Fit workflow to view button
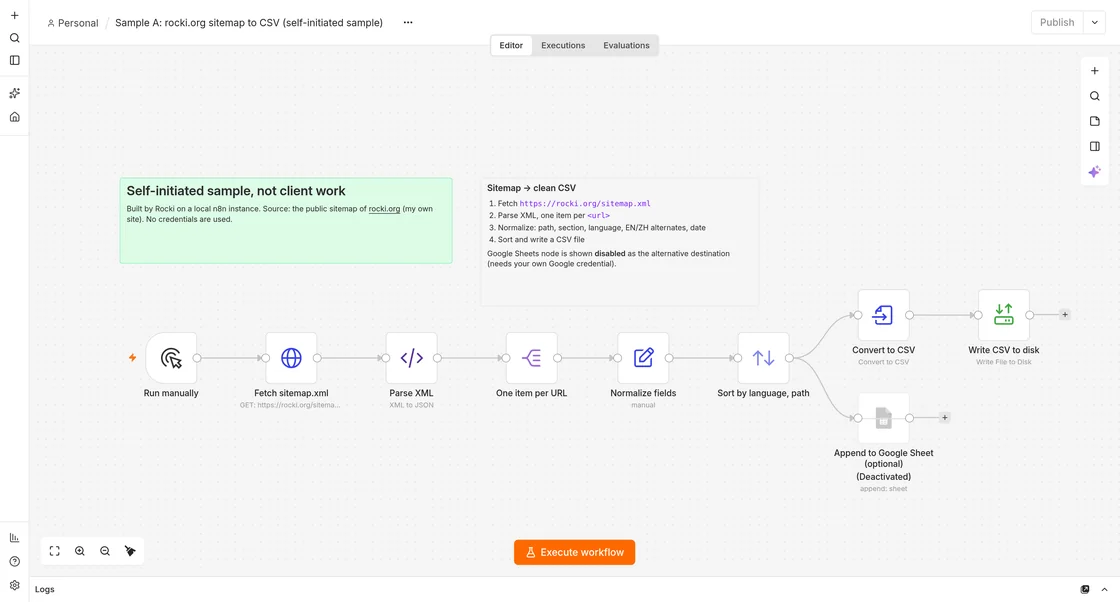This screenshot has width=1120, height=602. tap(54, 551)
